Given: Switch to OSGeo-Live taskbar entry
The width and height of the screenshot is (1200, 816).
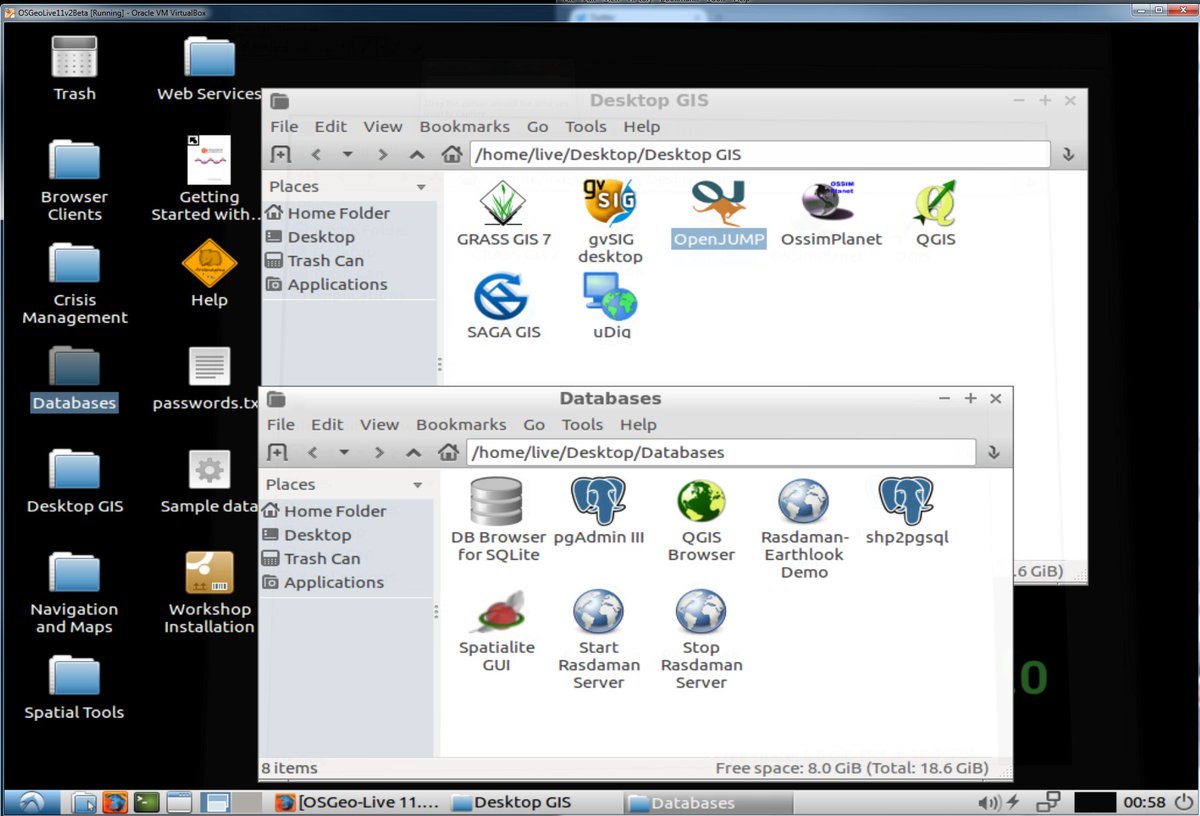Looking at the screenshot, I should coord(358,802).
